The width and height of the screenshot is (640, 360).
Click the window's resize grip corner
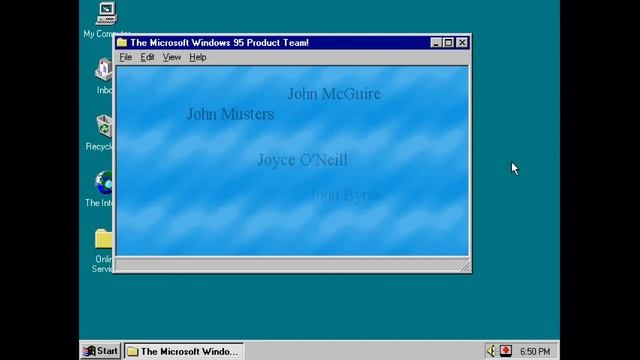click(465, 267)
